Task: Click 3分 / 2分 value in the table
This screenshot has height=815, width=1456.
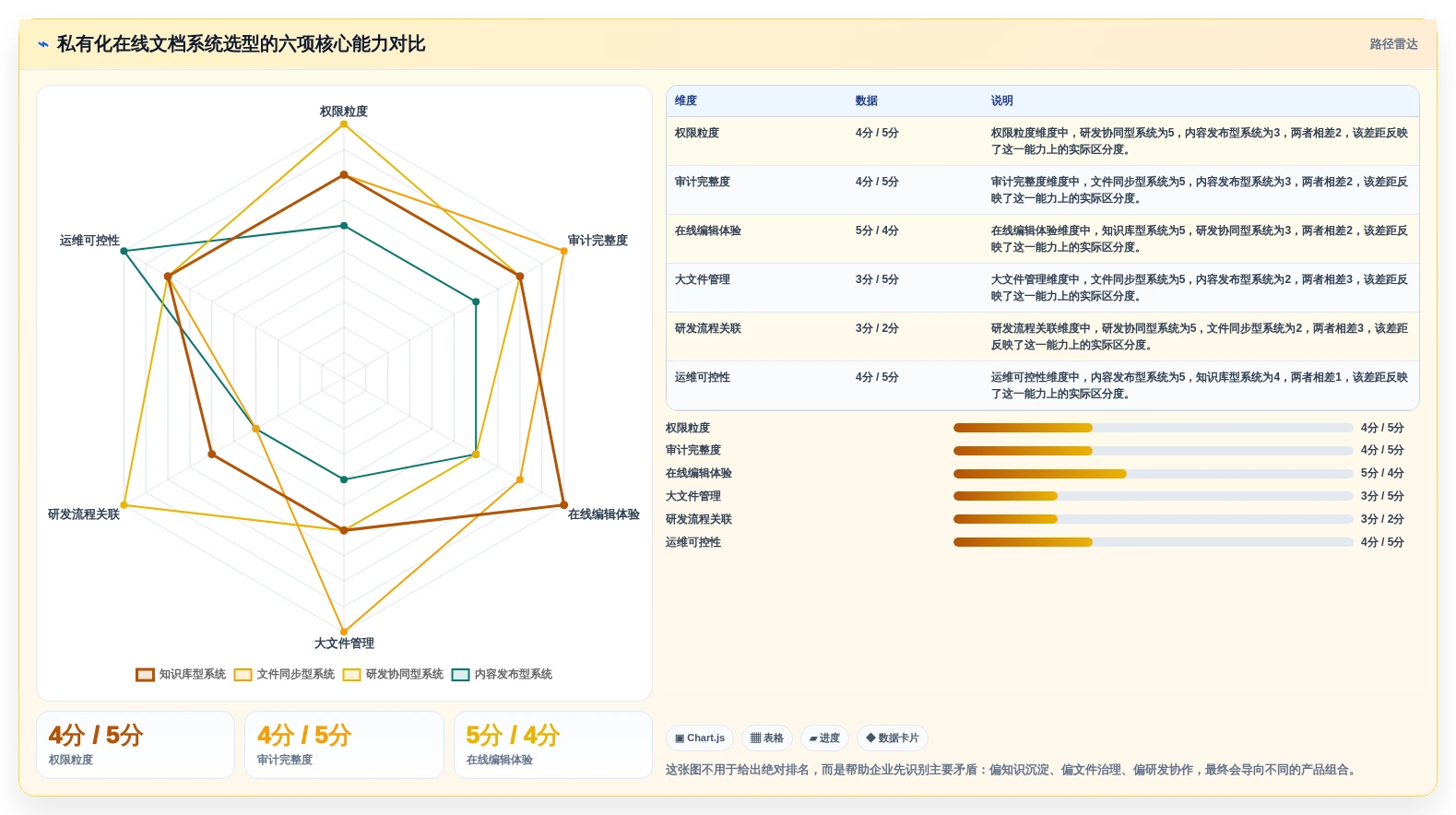Action: 877,328
